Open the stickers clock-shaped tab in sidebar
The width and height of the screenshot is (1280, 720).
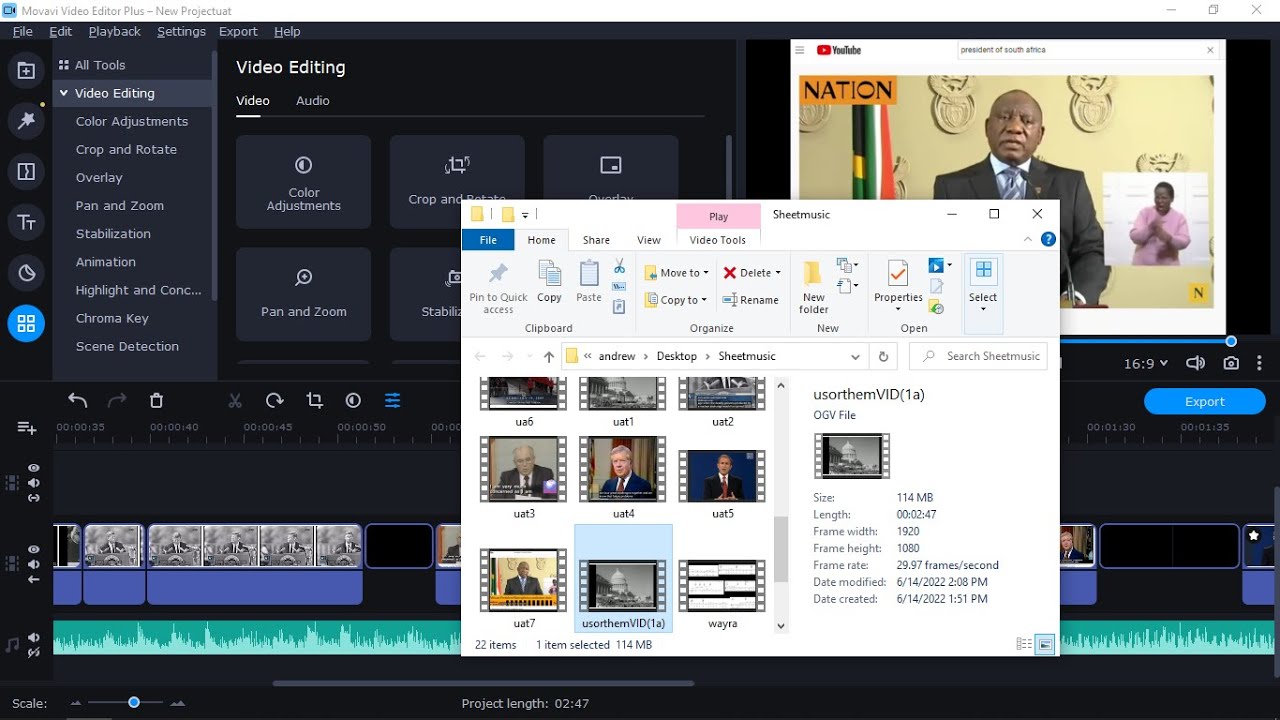[x=26, y=273]
